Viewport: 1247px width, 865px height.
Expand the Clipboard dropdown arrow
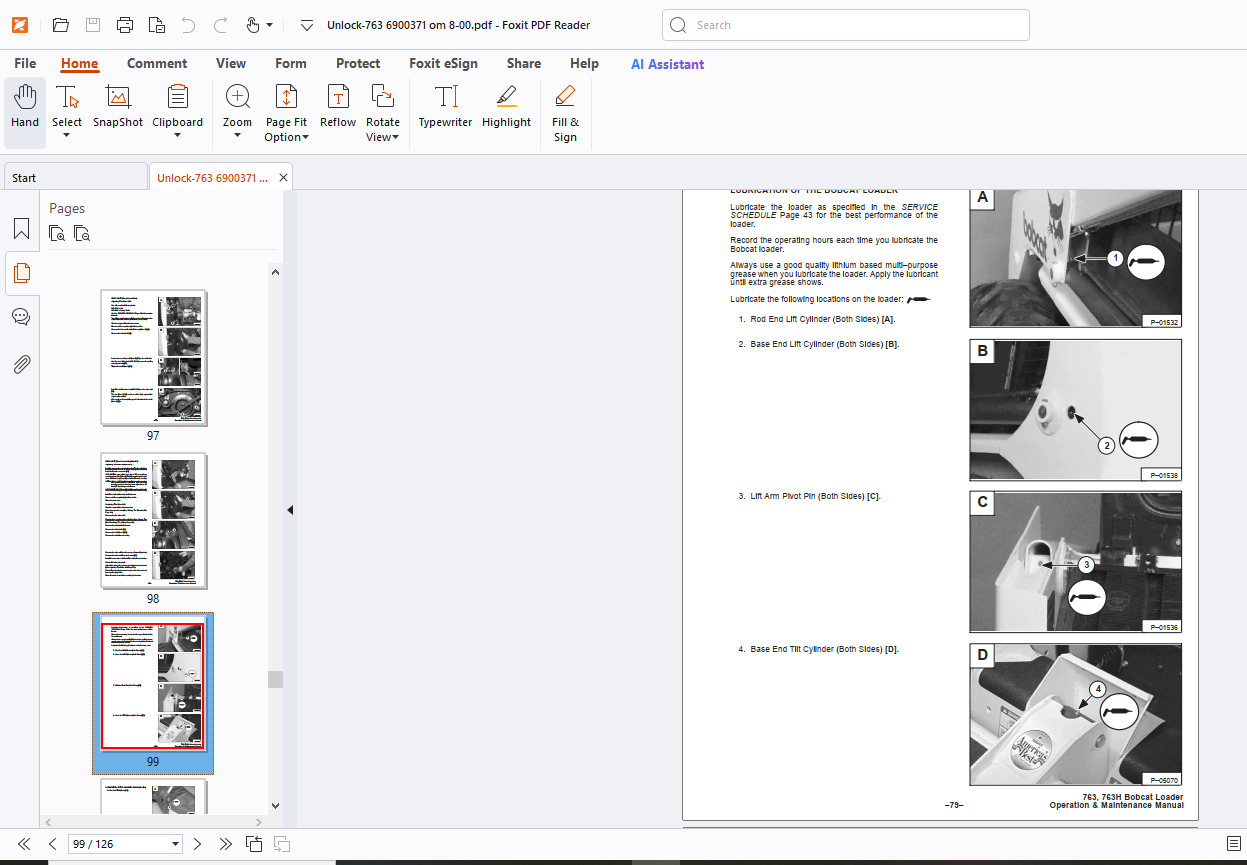(x=177, y=136)
